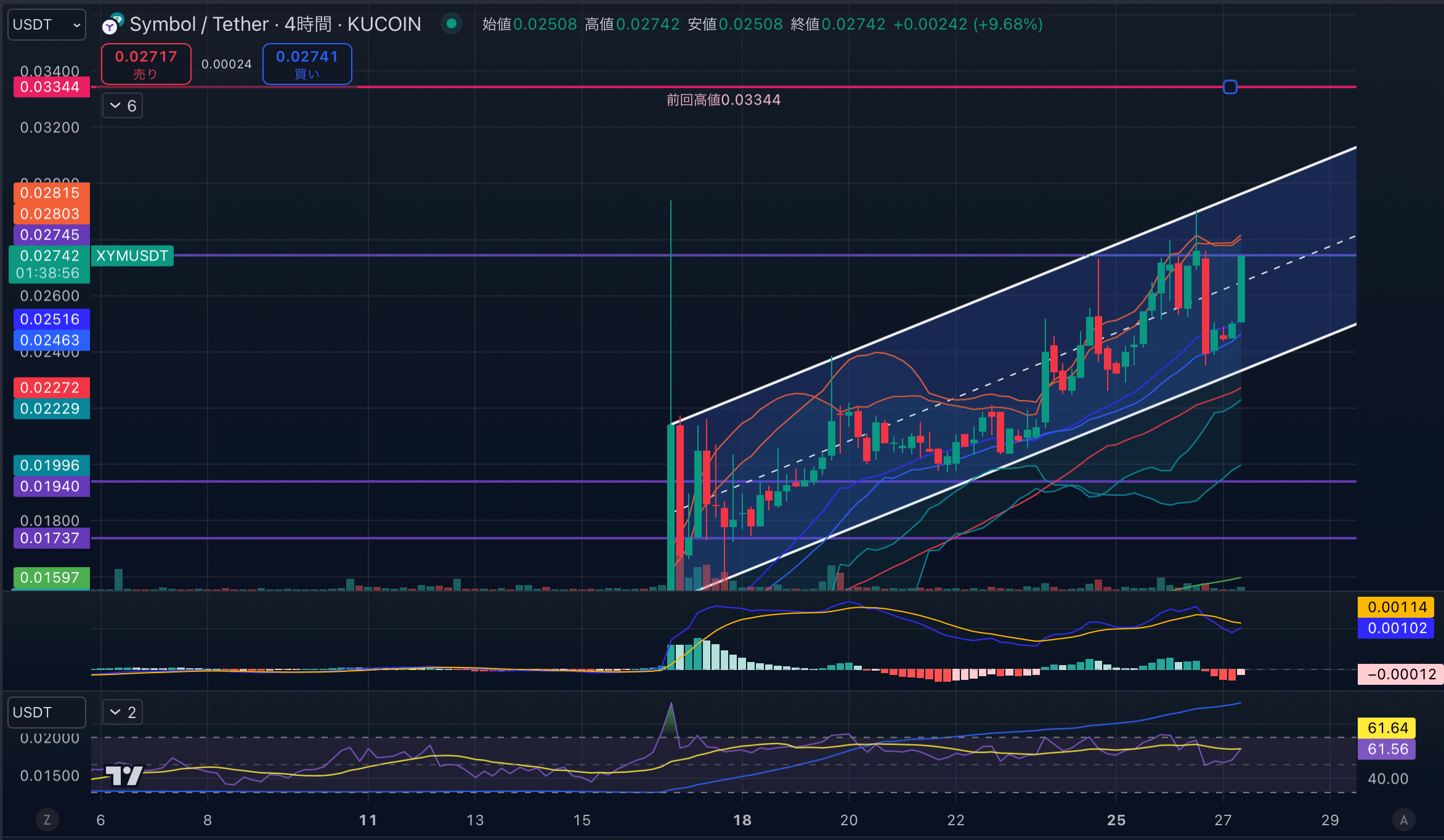Click the 61.64 yellow RSI label
The image size is (1444, 840).
(x=1387, y=728)
